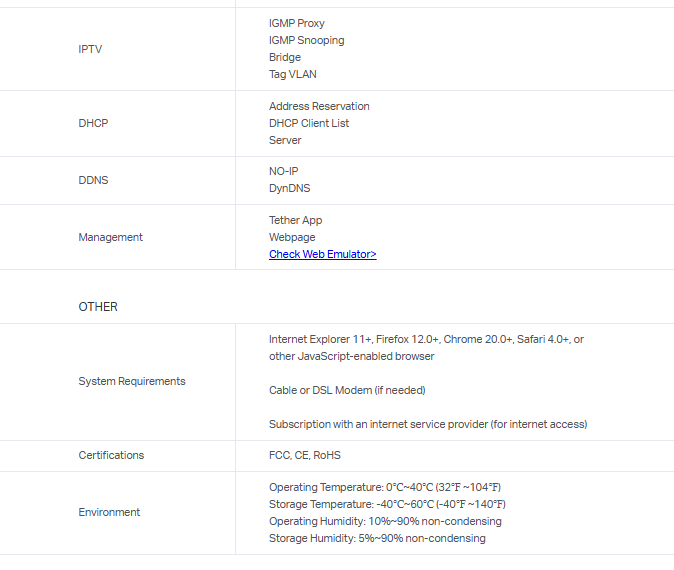Click the FCC, CE, RoHS text
This screenshot has height=570, width=674.
[304, 455]
